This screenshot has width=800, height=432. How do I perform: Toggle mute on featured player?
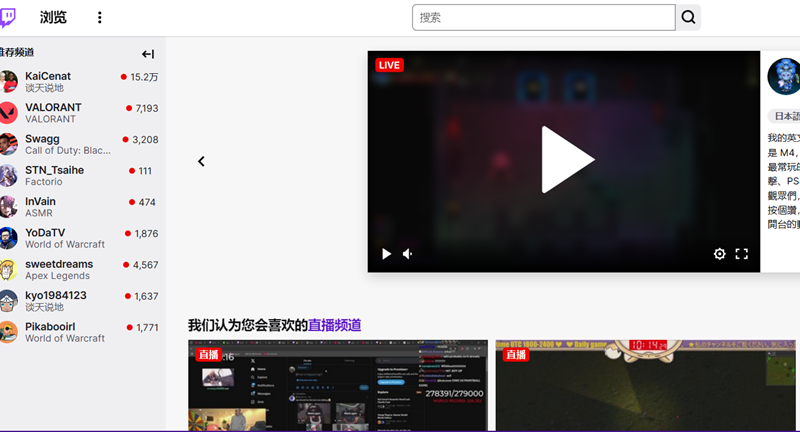click(408, 253)
